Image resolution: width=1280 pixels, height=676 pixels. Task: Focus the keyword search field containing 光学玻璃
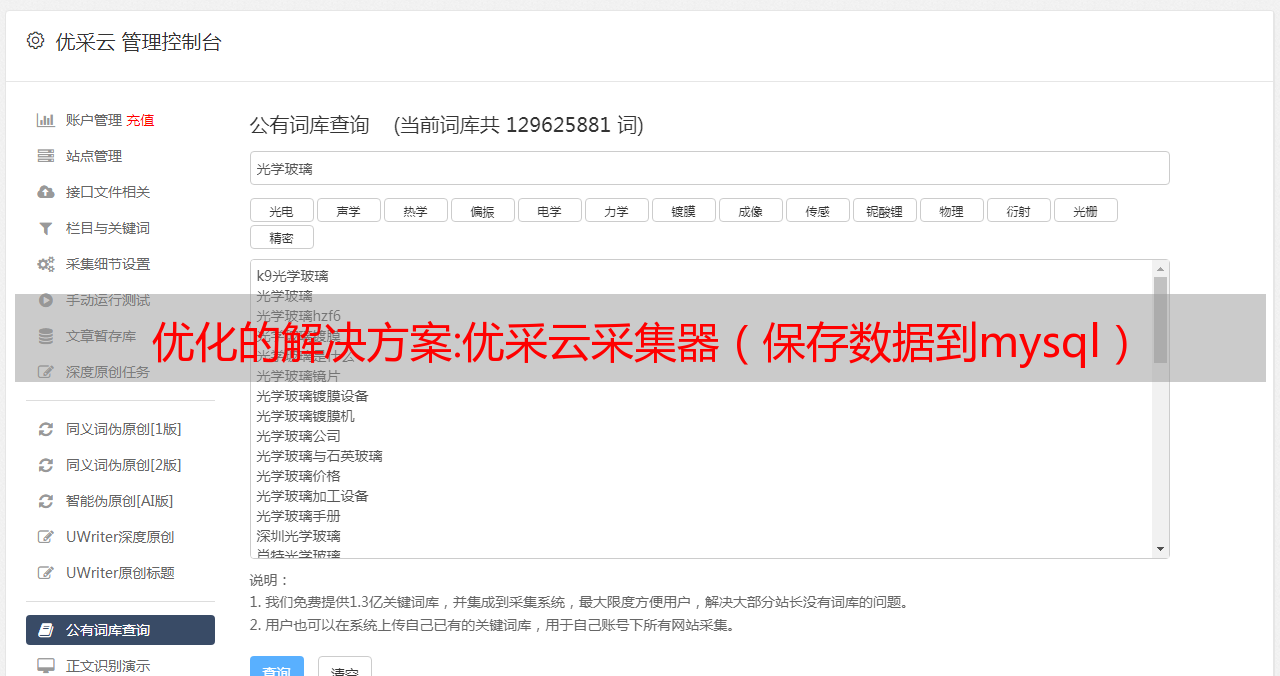[709, 168]
